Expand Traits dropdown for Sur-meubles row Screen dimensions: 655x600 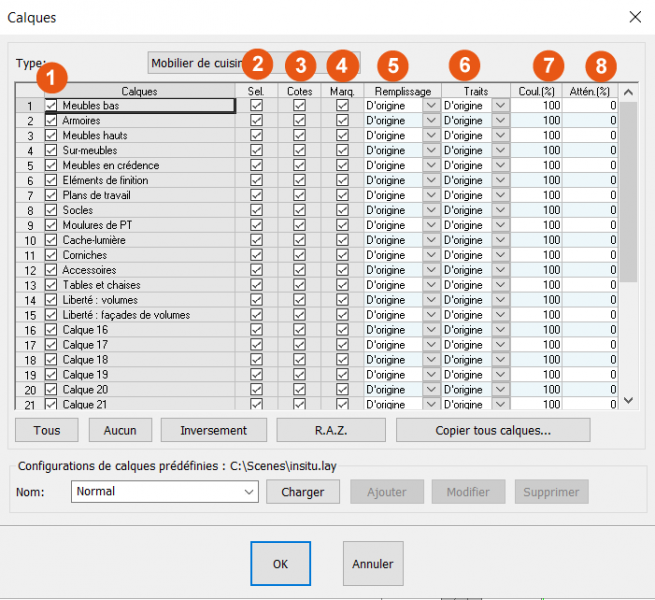500,150
